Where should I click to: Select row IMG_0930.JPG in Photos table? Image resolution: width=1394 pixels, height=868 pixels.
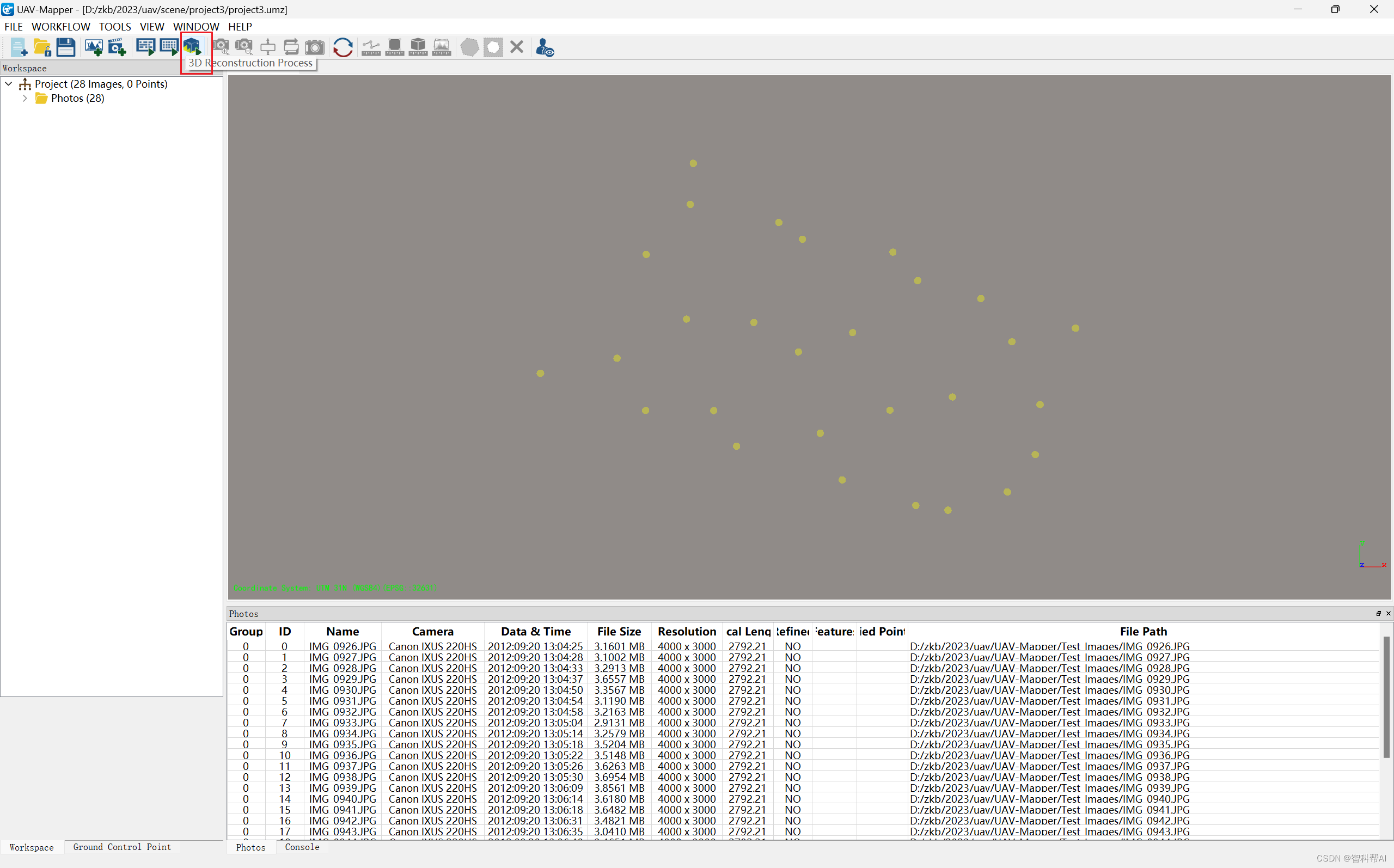802,690
